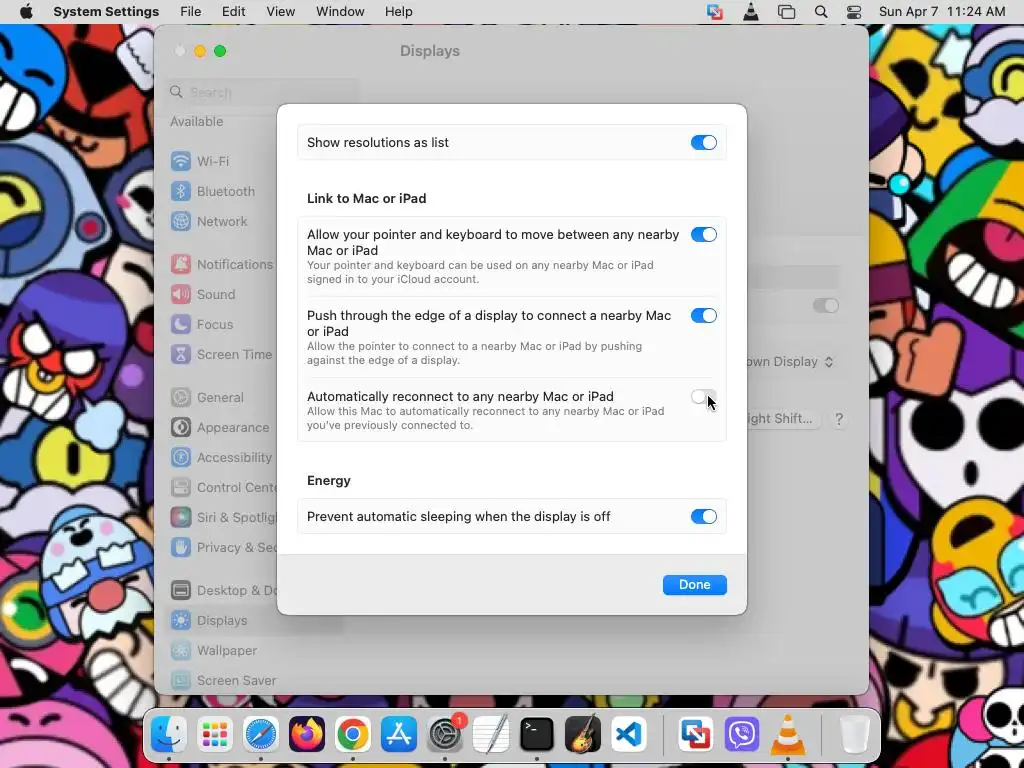Click the Search field in System Settings
Viewport: 1024px width, 768px height.
(261, 92)
